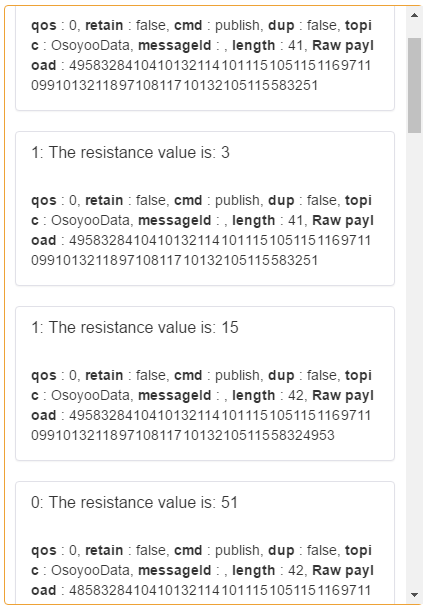Click the OsoyooData topic in the value 51 card

click(91, 570)
